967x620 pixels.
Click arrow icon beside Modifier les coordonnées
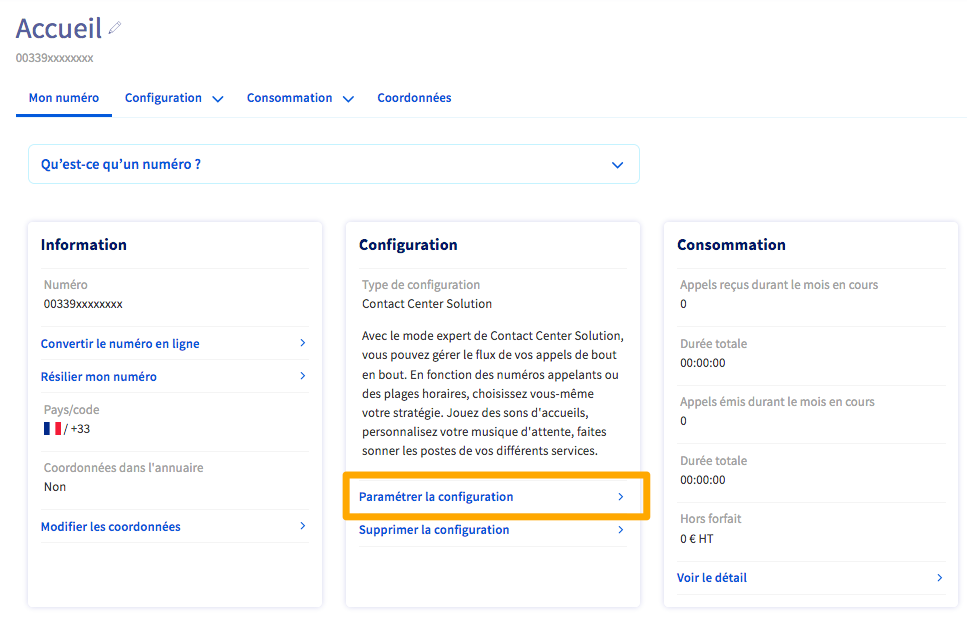303,526
